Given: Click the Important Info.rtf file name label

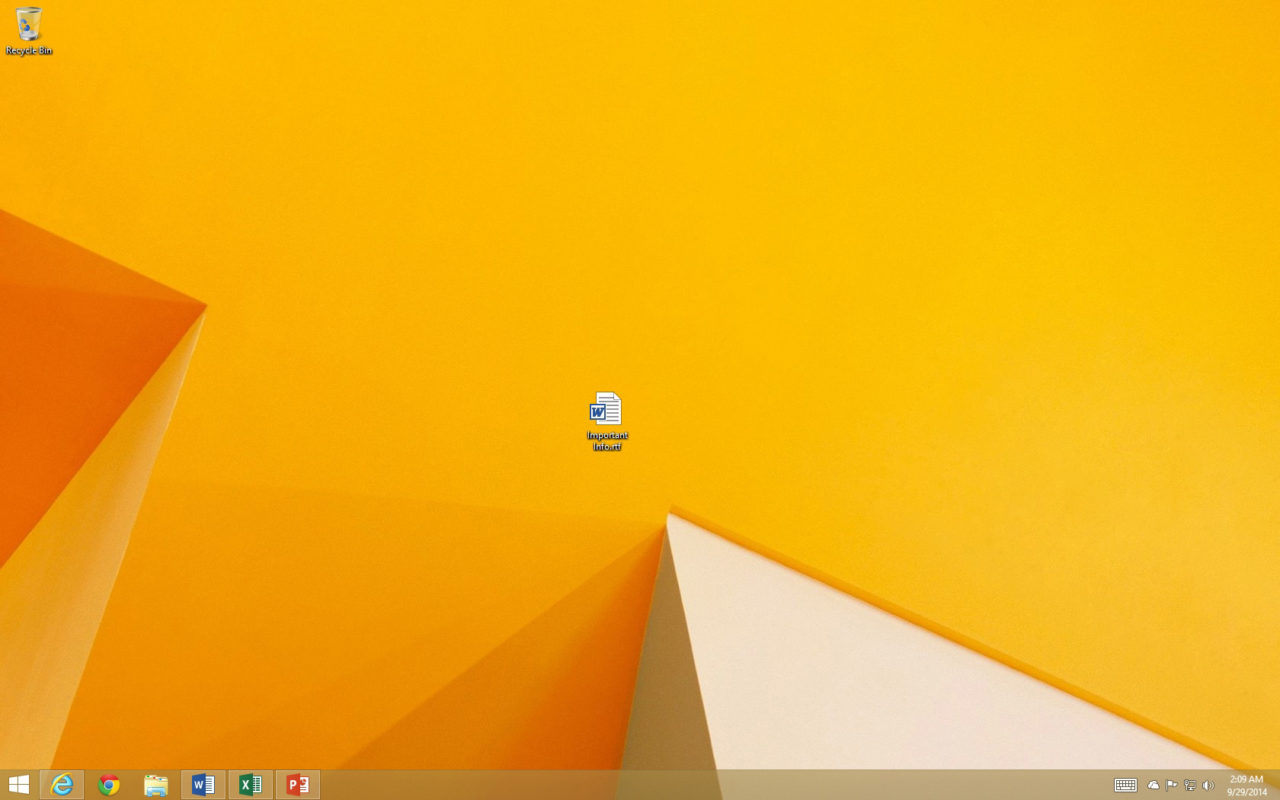Looking at the screenshot, I should tap(607, 441).
